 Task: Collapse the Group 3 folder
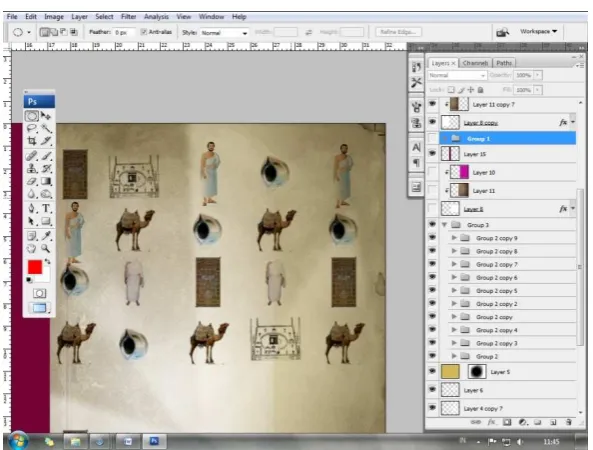[445, 225]
